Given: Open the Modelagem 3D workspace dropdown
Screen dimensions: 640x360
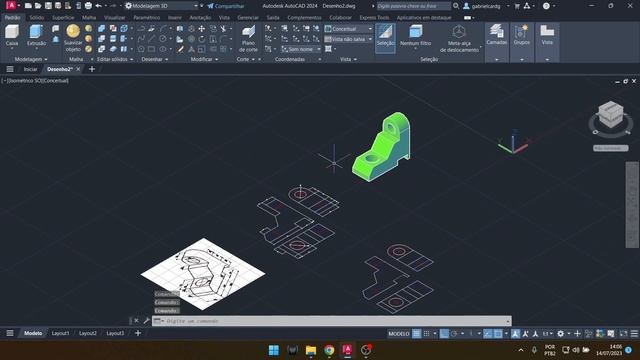Looking at the screenshot, I should tap(162, 6).
